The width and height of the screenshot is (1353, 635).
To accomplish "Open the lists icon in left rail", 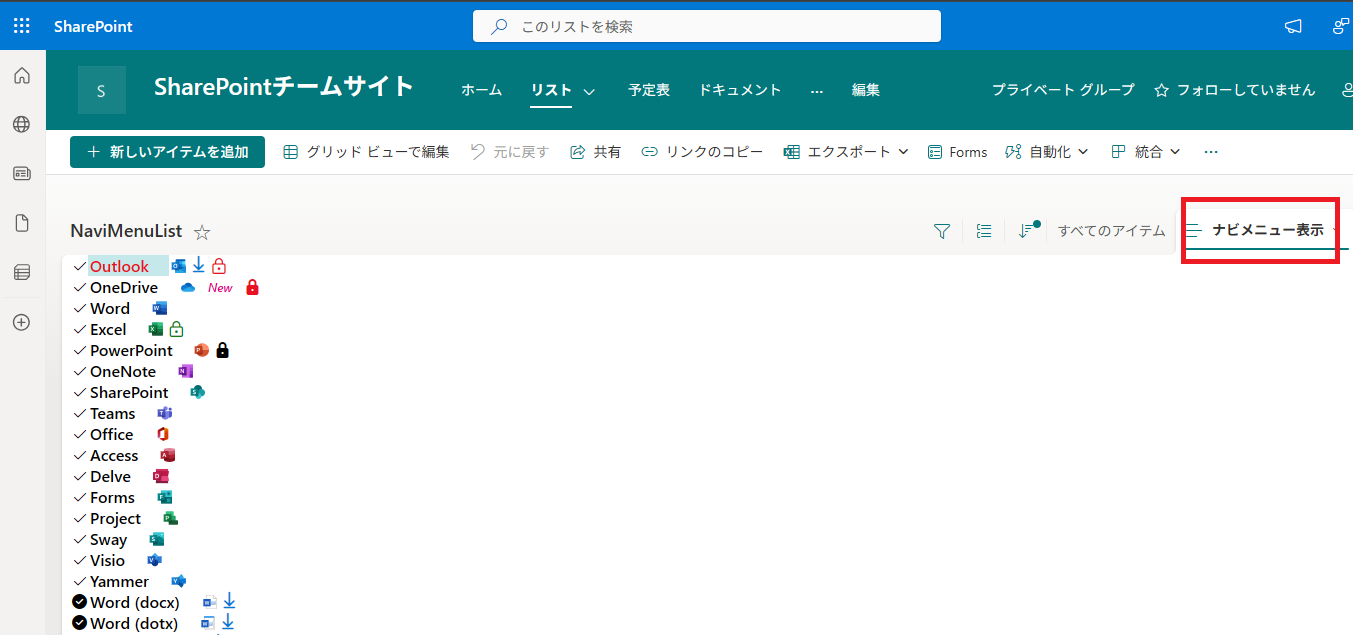I will pos(22,272).
